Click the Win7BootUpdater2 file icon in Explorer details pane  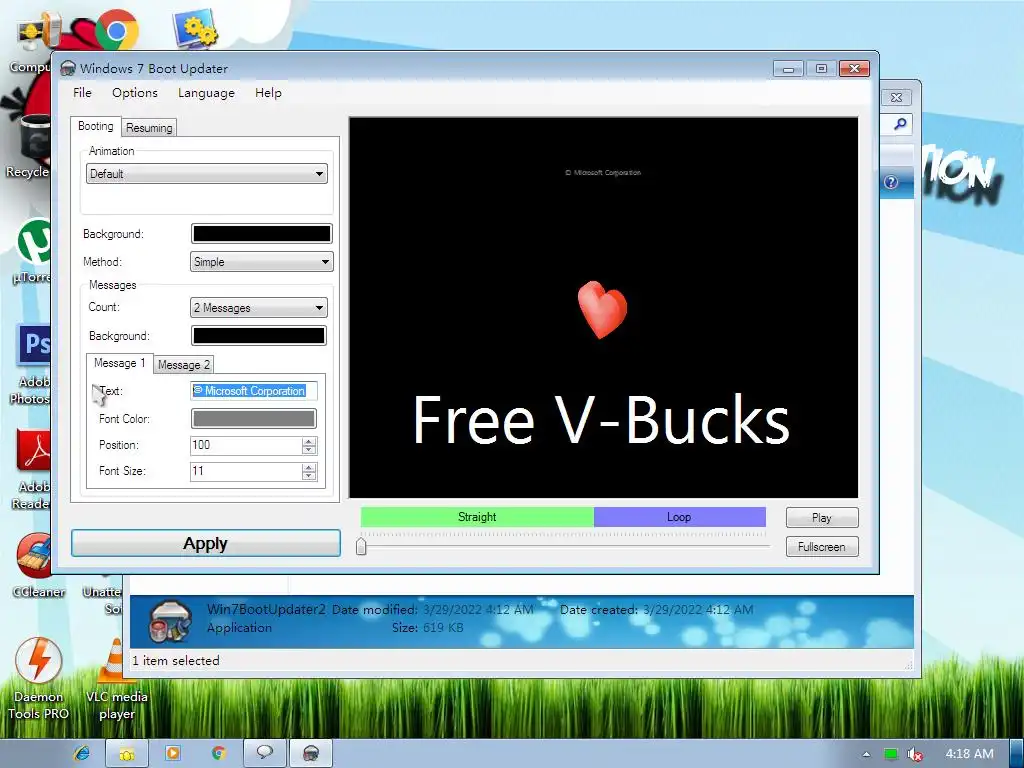point(171,620)
